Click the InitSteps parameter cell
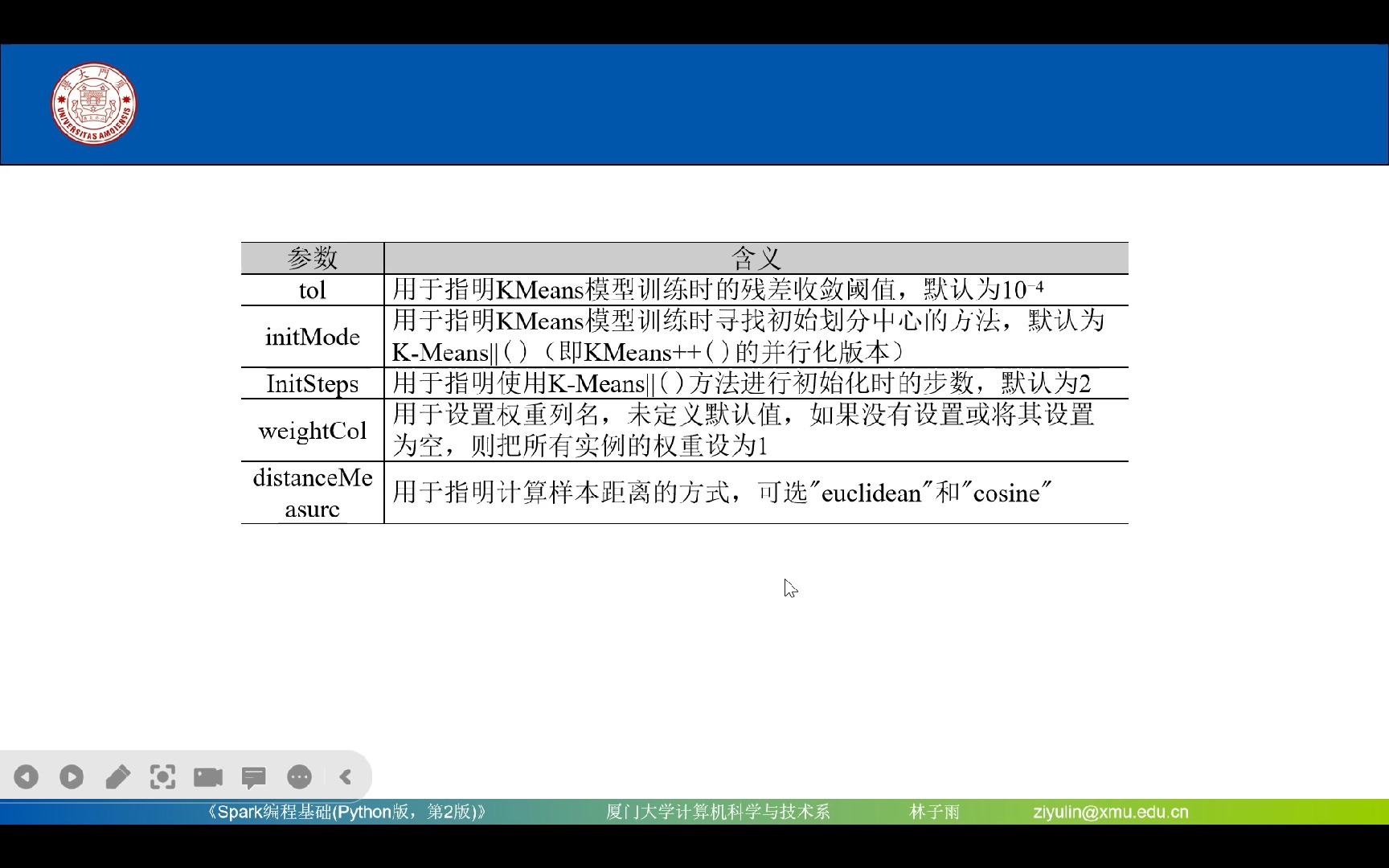Screen dimensions: 1389x868 coord(312,384)
